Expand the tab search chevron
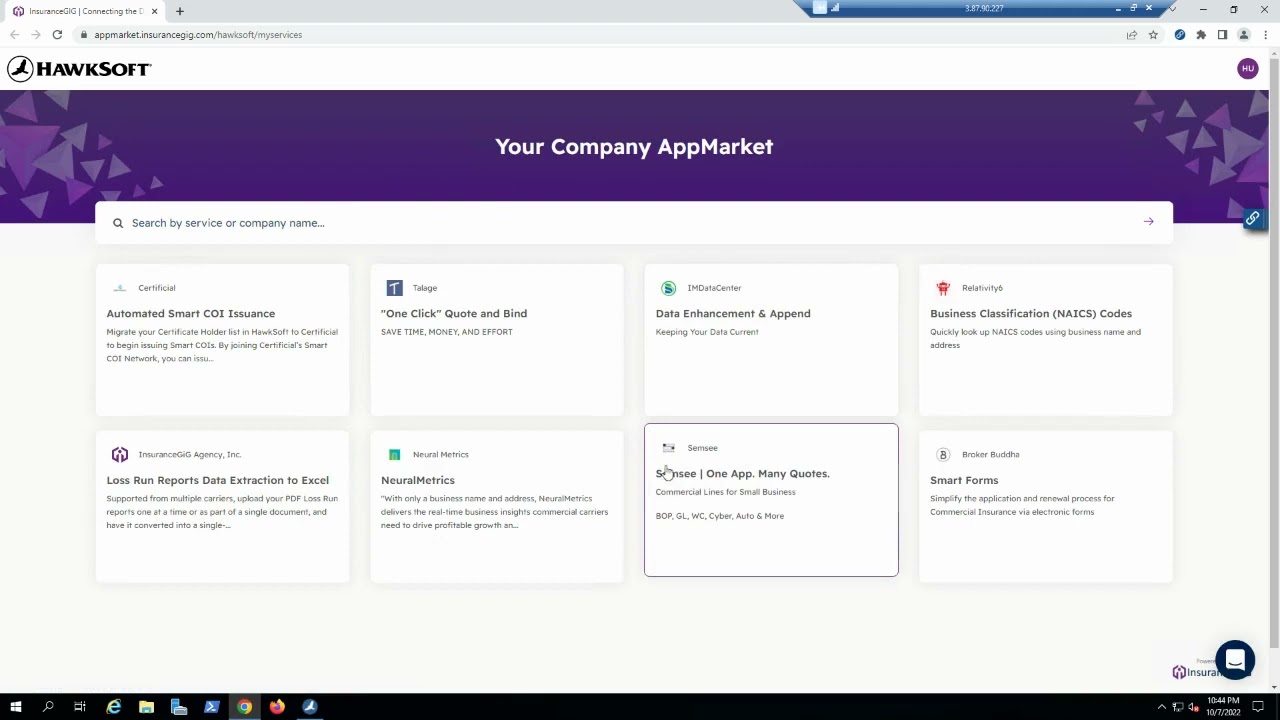This screenshot has height=720, width=1280. click(x=1173, y=10)
